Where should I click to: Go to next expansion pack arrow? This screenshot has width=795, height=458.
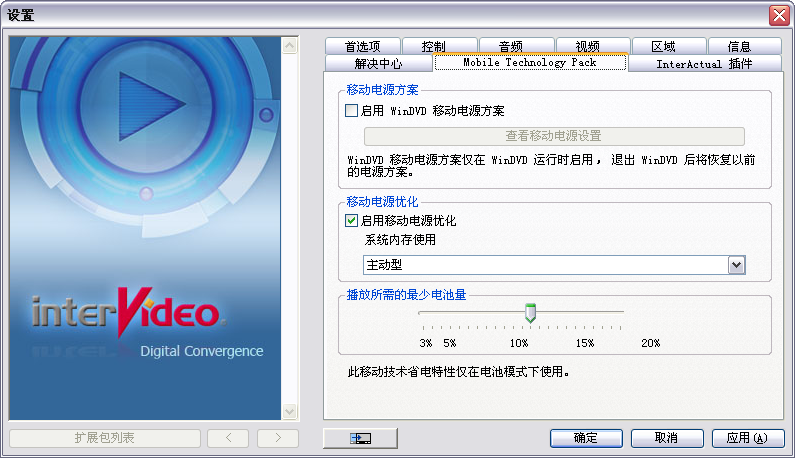(278, 438)
